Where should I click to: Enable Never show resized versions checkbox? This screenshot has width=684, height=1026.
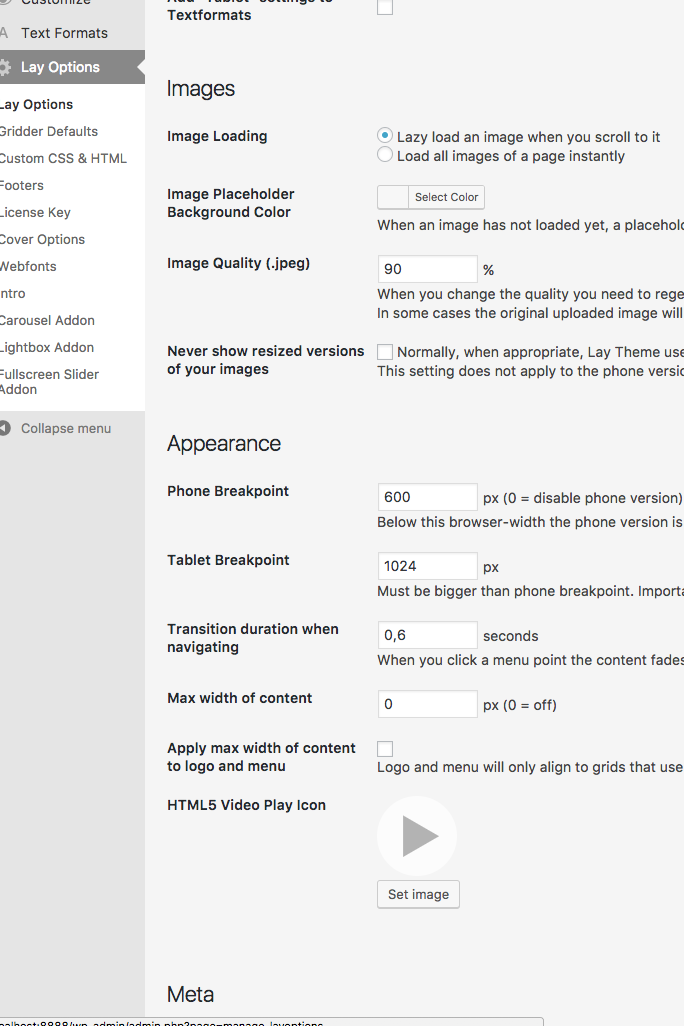[x=385, y=352]
